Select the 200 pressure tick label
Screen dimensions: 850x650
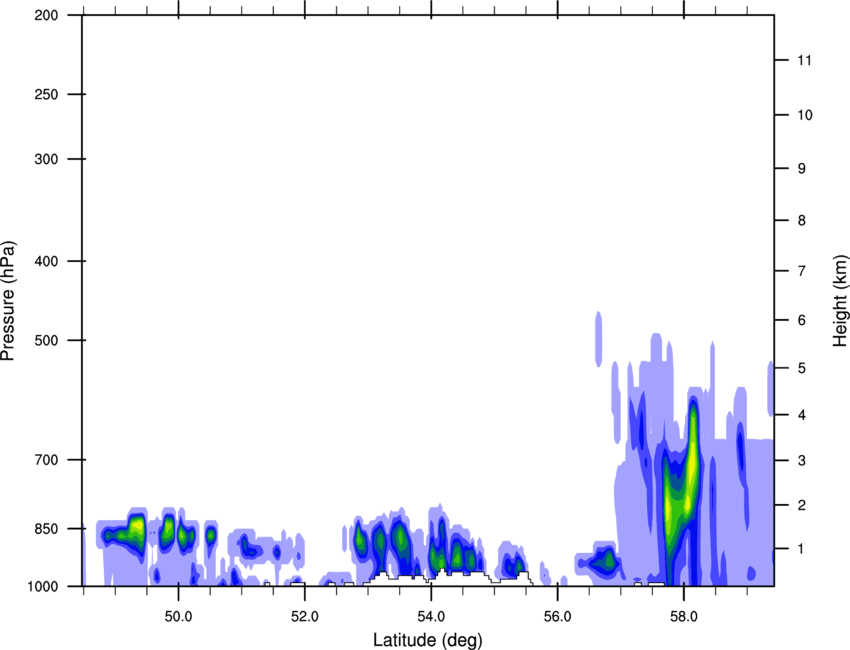tap(46, 15)
